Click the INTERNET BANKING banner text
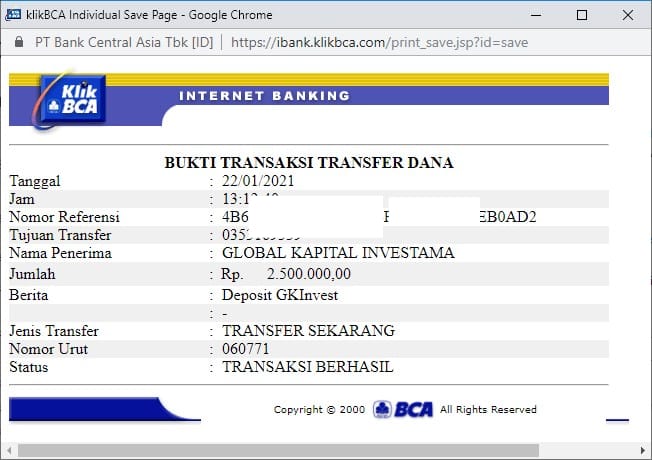The width and height of the screenshot is (652, 460). [264, 96]
